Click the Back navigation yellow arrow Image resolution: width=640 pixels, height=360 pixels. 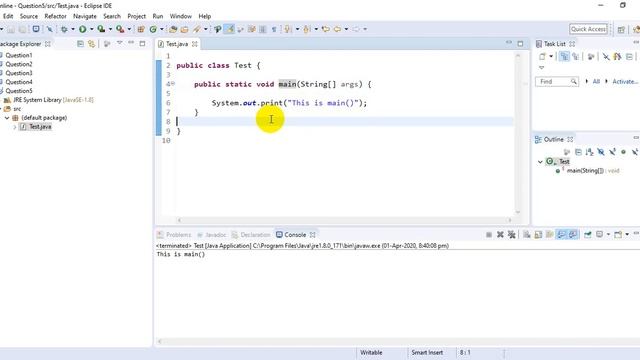click(x=337, y=29)
